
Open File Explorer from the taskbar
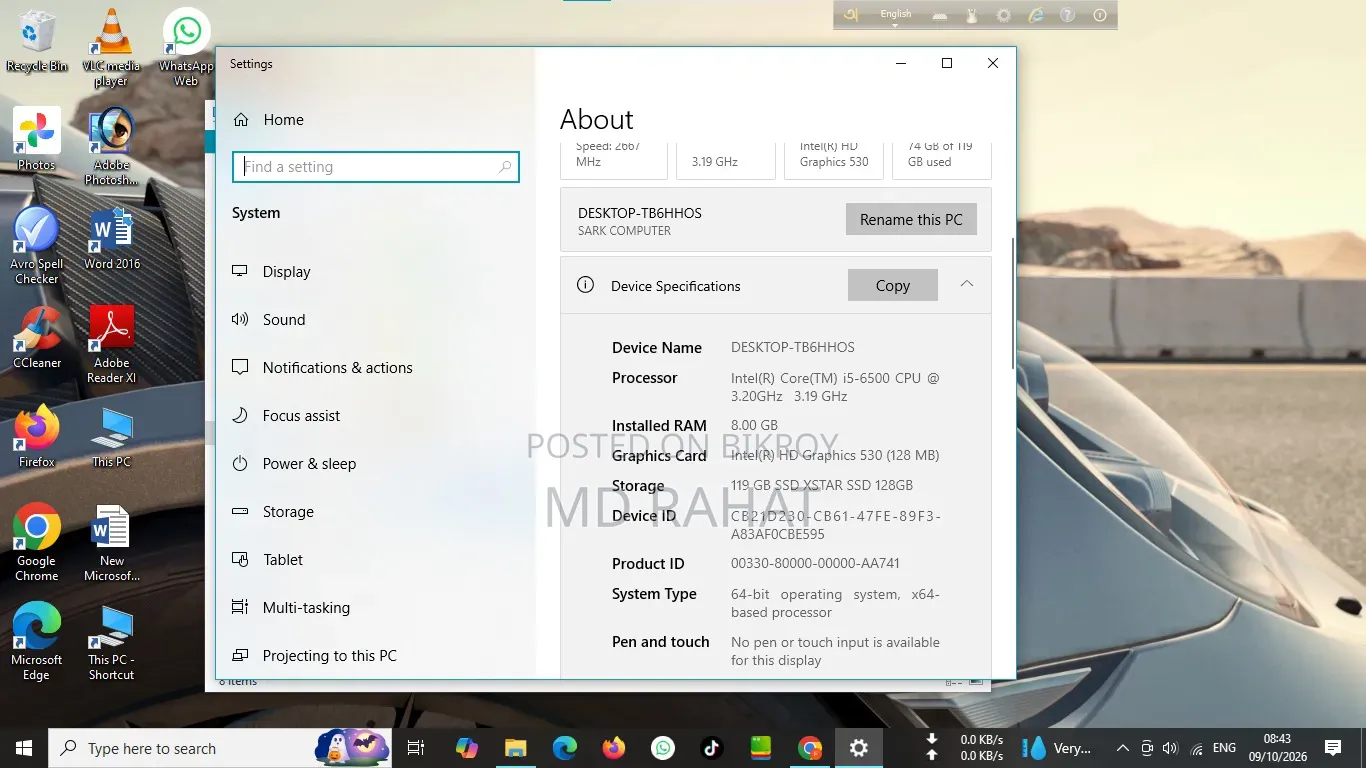tap(515, 748)
